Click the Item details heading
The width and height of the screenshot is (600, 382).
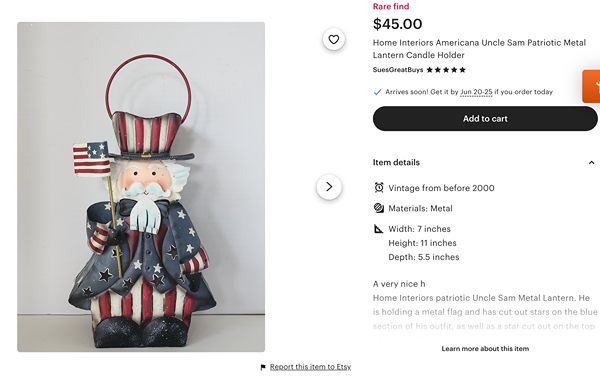396,162
